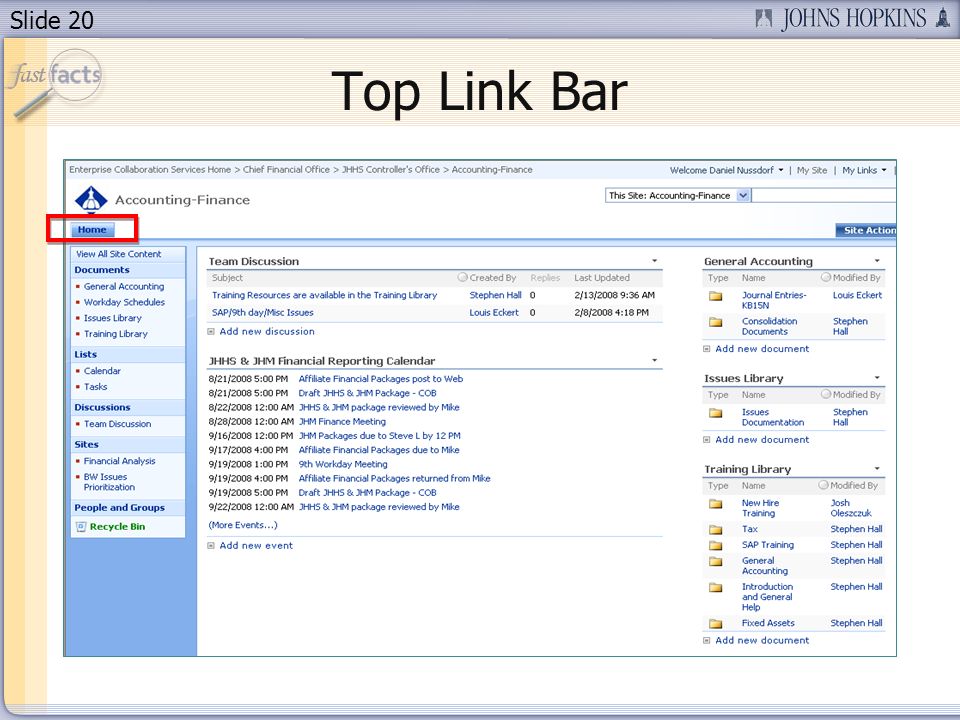The image size is (960, 720).
Task: Click Modified By column icon in General Accounting
Action: (x=825, y=277)
